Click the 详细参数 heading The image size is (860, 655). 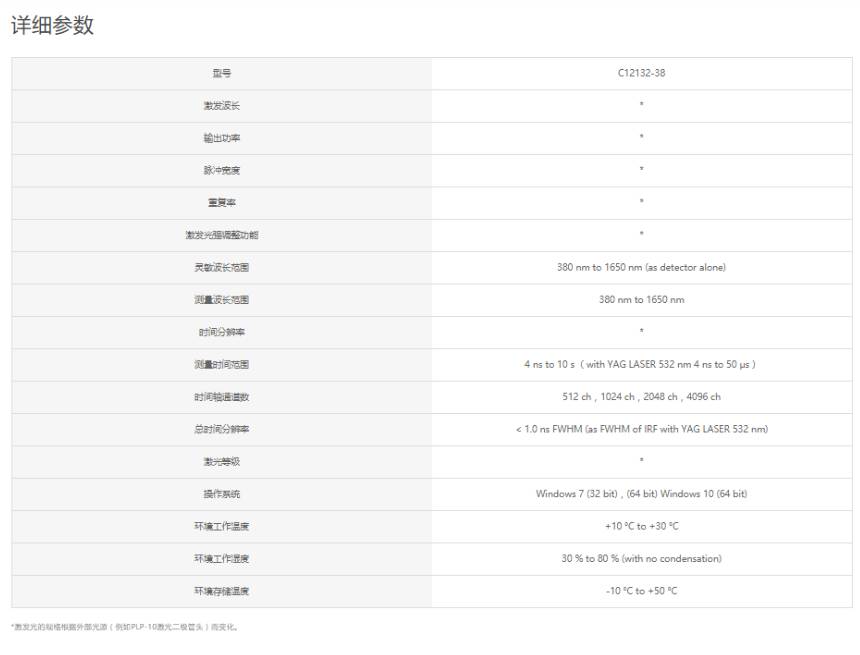(x=53, y=25)
